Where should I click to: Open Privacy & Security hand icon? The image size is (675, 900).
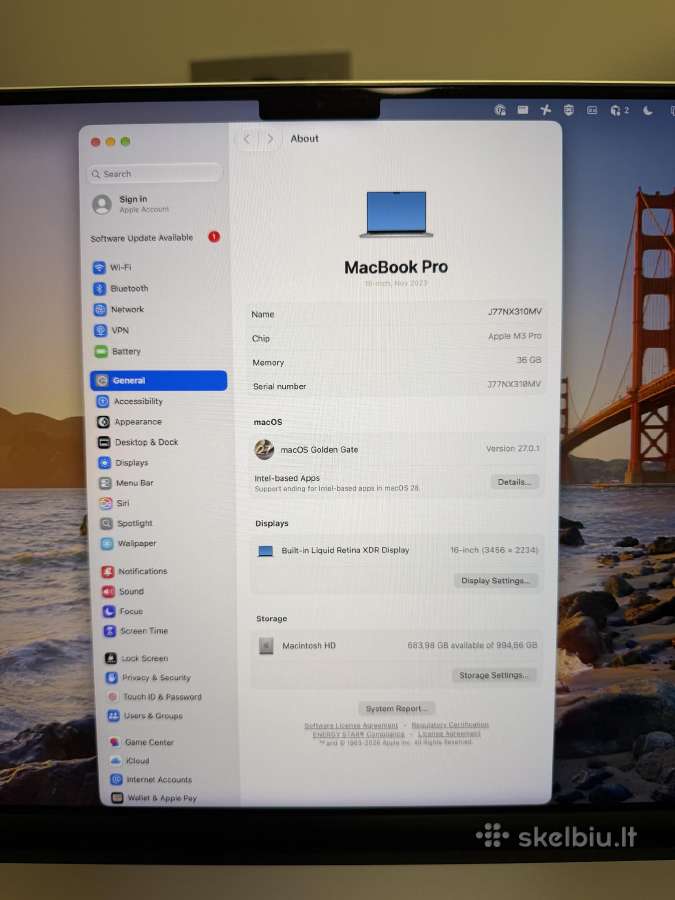112,678
